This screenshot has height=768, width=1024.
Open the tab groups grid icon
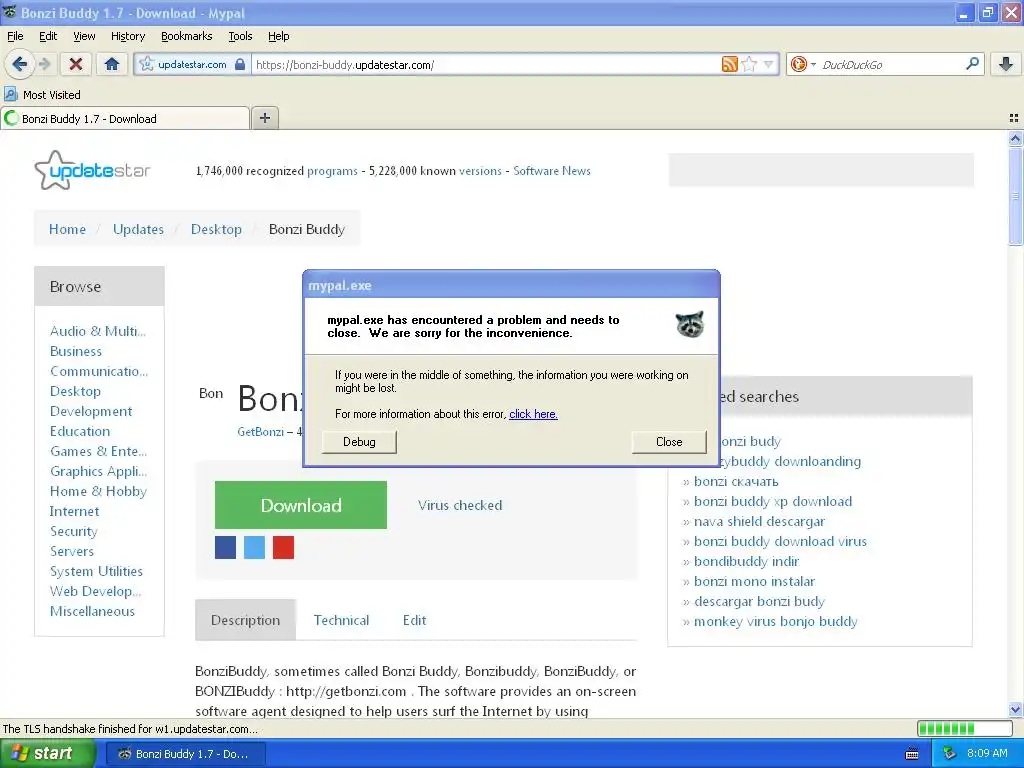1014,118
